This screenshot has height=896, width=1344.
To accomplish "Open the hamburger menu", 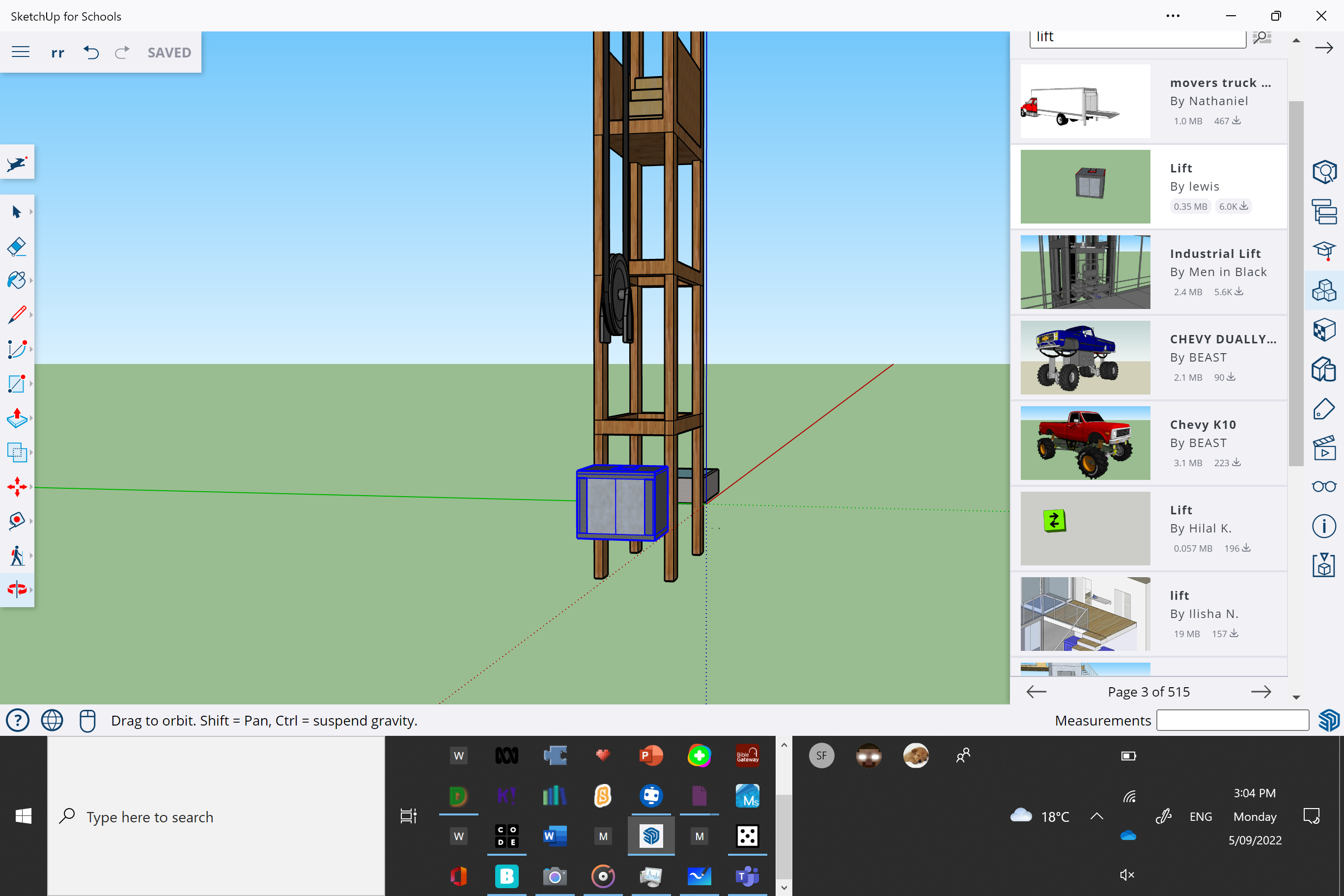I will 21,52.
